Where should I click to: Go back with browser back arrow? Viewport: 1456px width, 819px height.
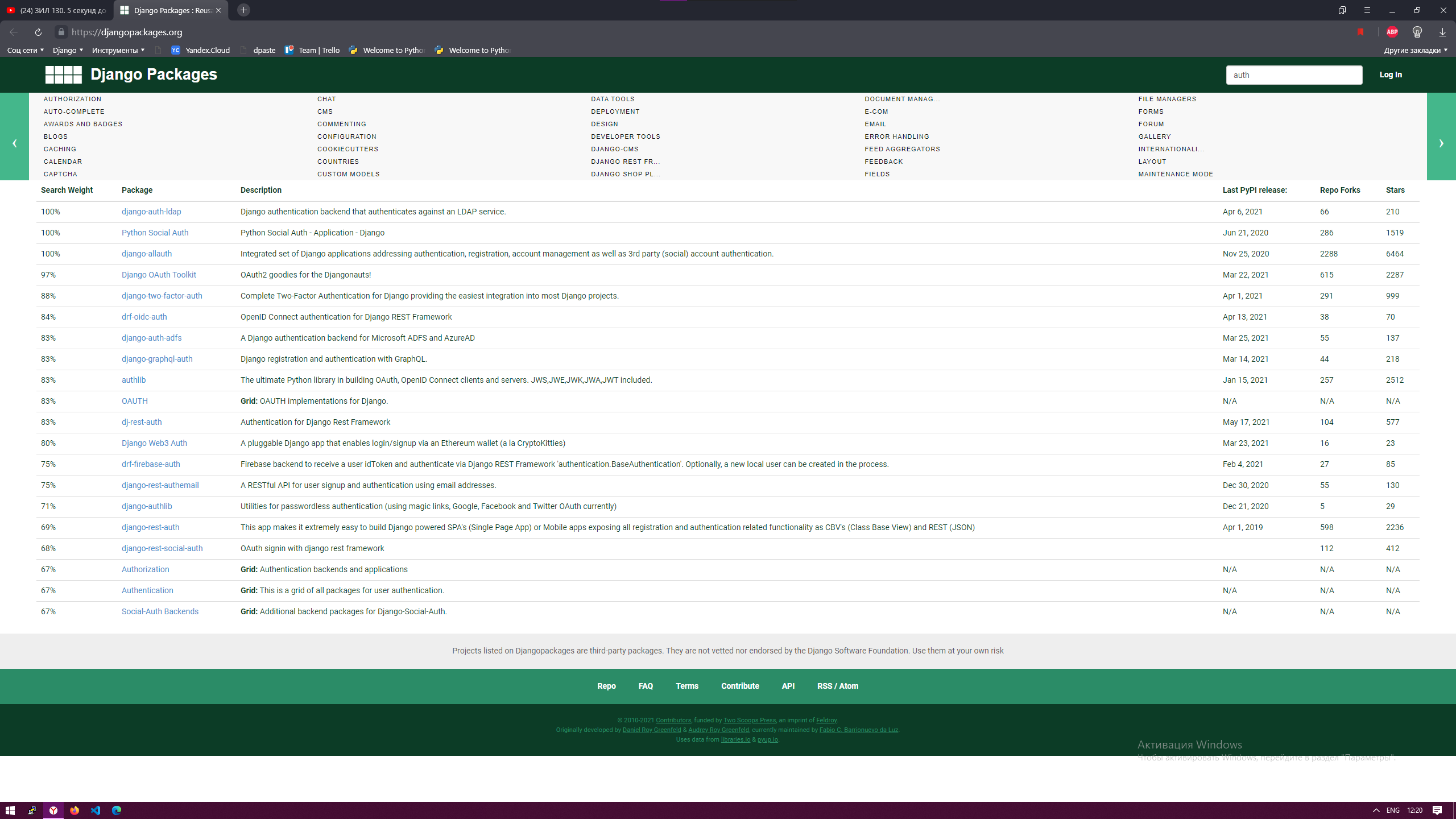[14, 32]
